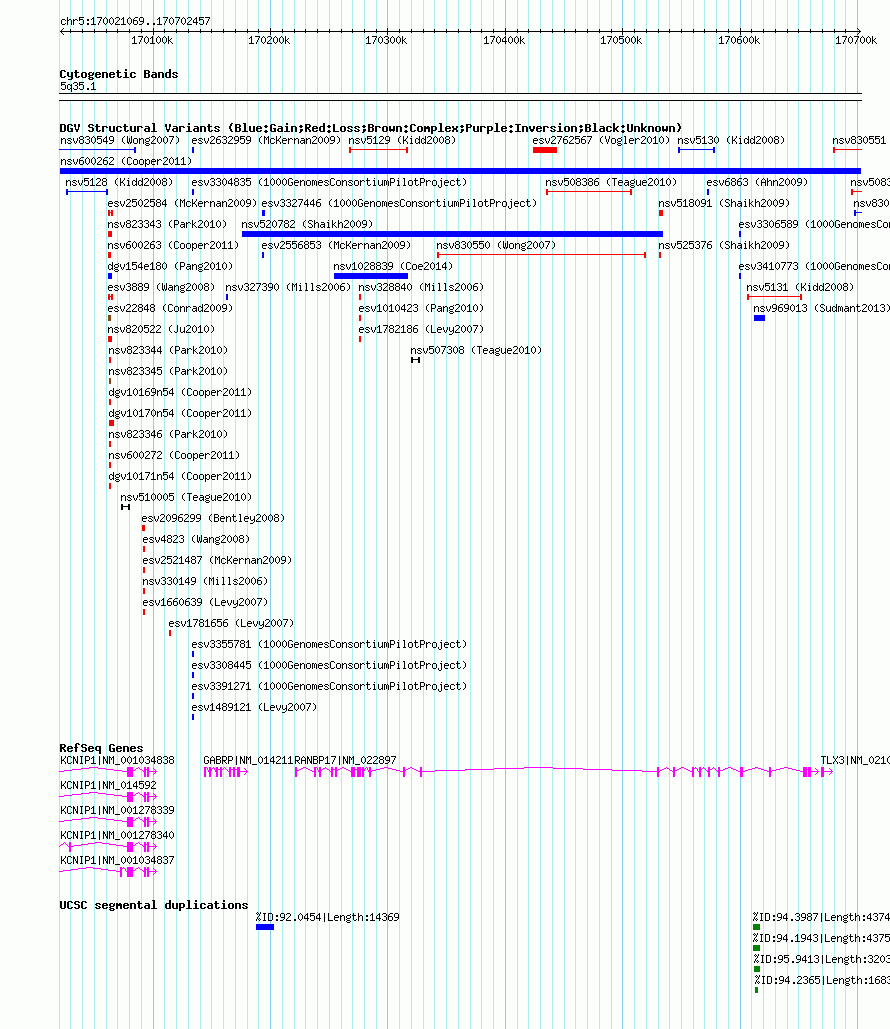
Task: Select variant nsv5131 (Kidd2008) label
Action: [x=800, y=287]
